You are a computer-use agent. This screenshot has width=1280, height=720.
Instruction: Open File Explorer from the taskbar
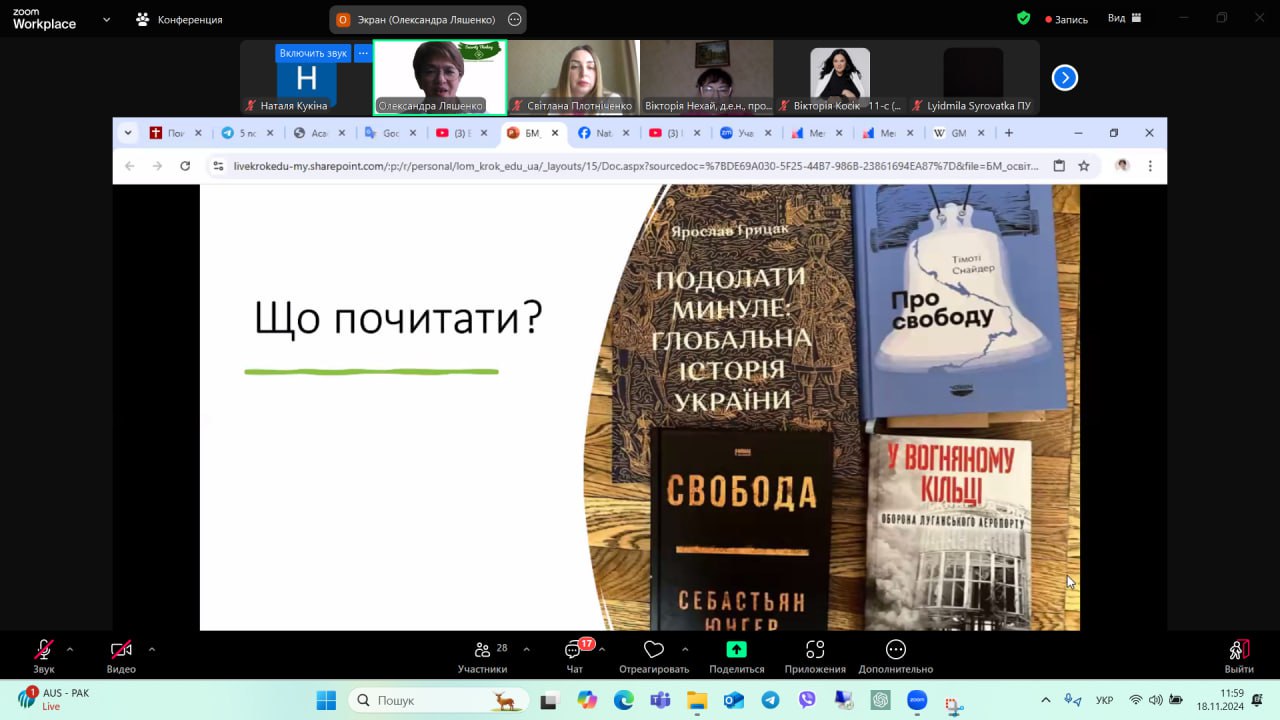tap(696, 700)
